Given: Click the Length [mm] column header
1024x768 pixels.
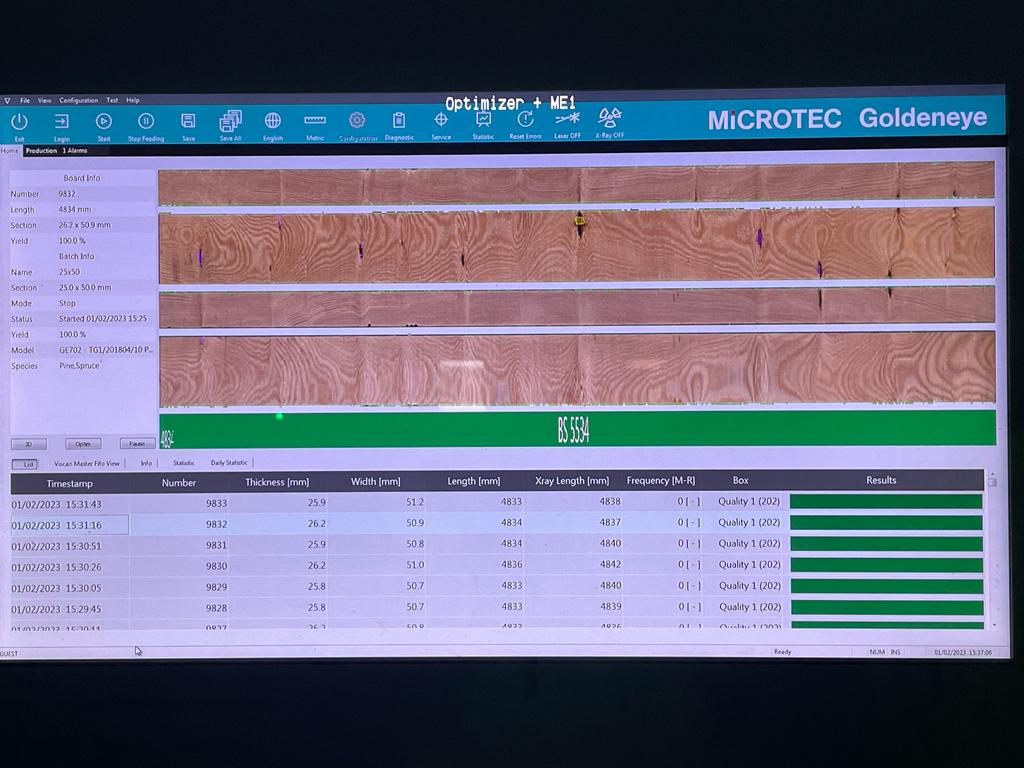Looking at the screenshot, I should (473, 481).
